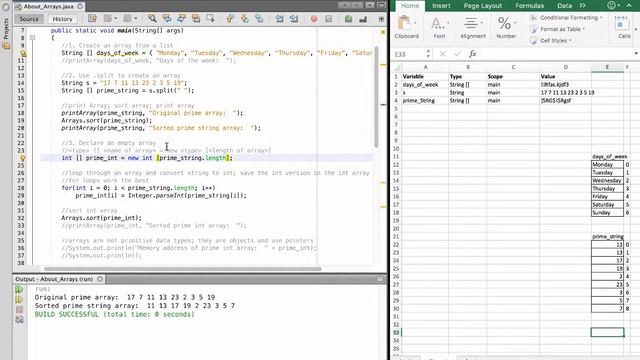
Task: Close the About_Arrays.java tab
Action: click(x=80, y=6)
